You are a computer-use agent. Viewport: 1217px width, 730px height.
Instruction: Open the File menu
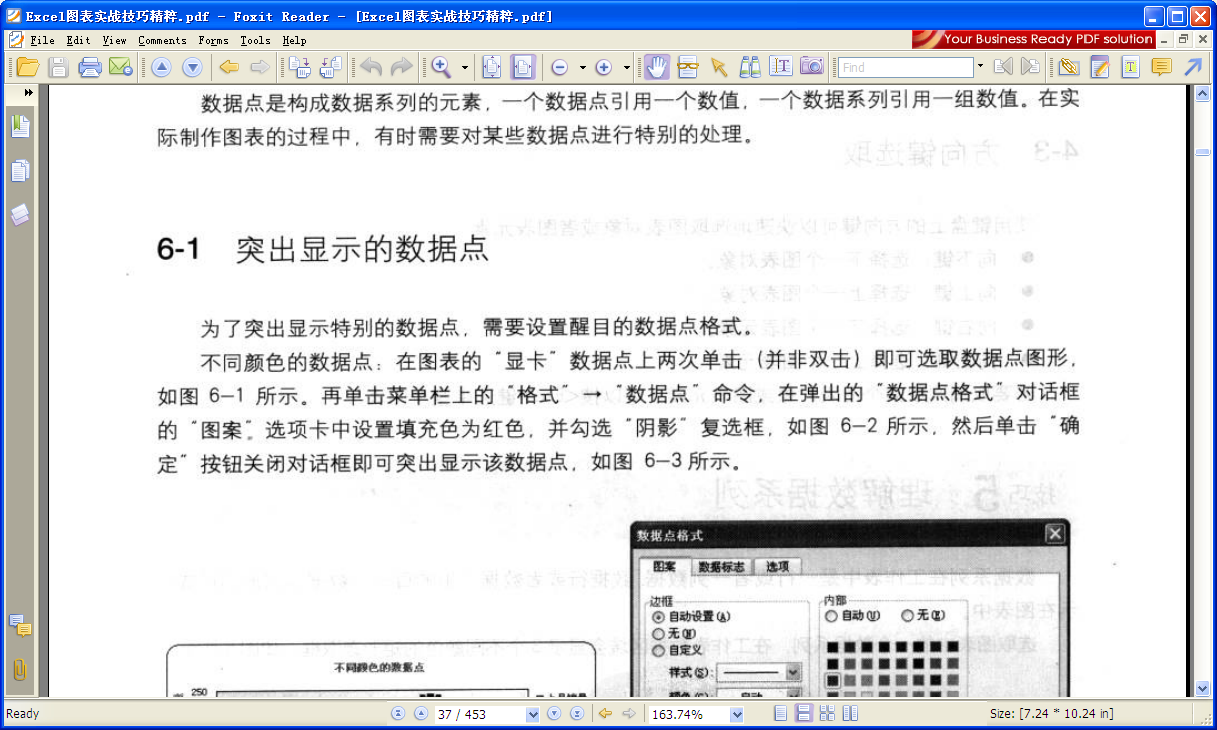42,40
